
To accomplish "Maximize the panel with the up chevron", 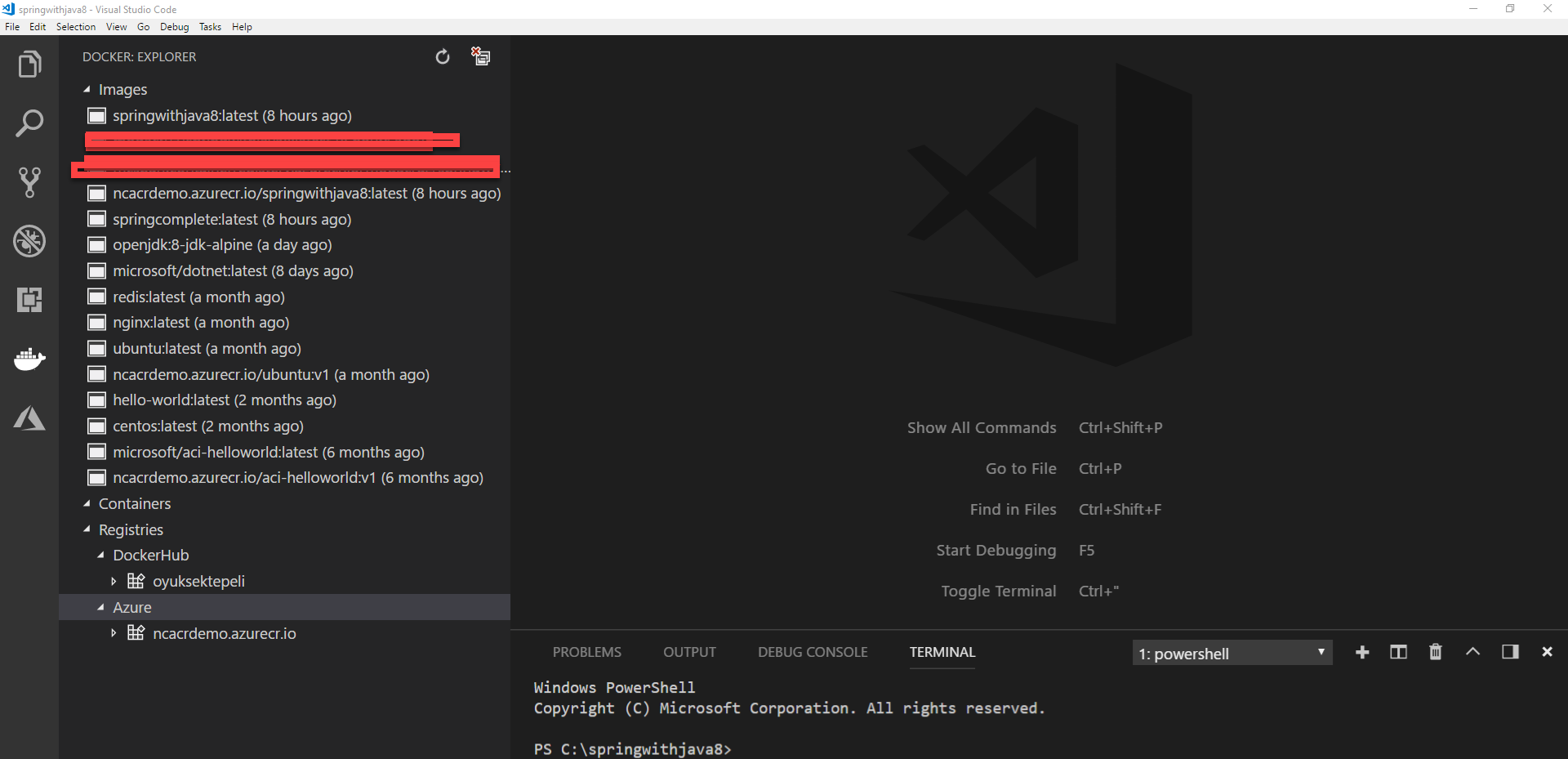I will [1472, 652].
